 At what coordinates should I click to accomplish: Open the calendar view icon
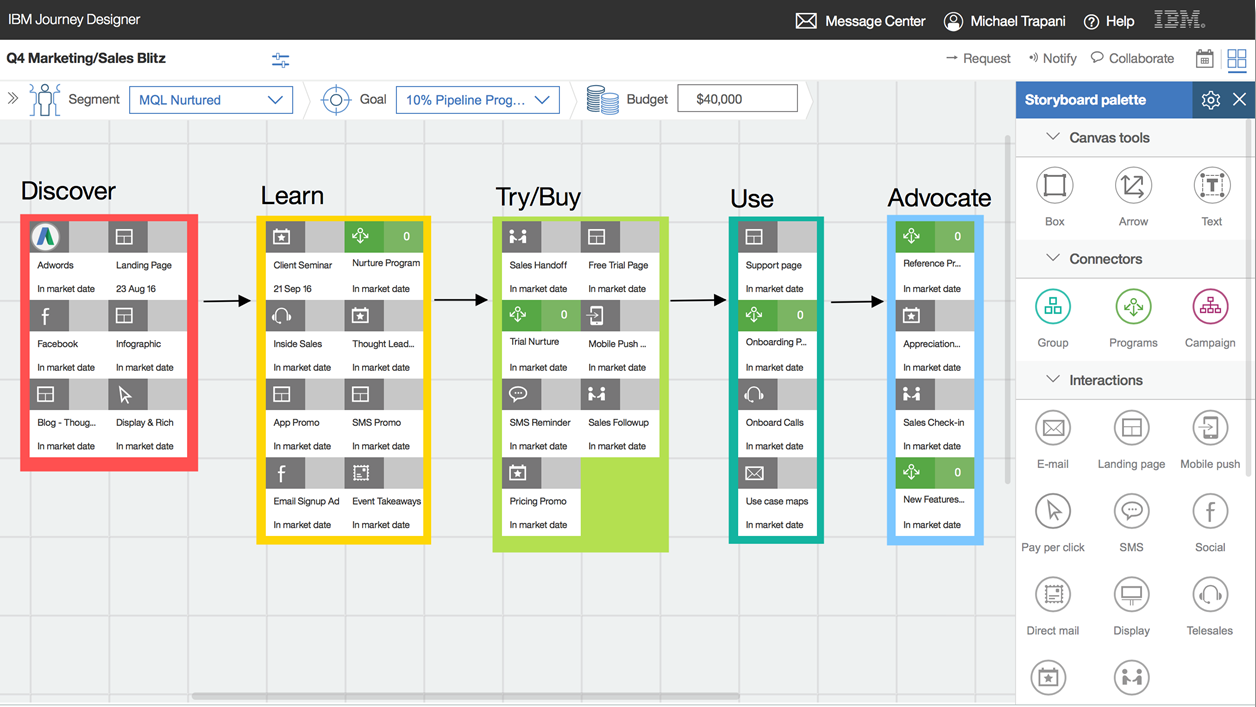tap(1204, 58)
